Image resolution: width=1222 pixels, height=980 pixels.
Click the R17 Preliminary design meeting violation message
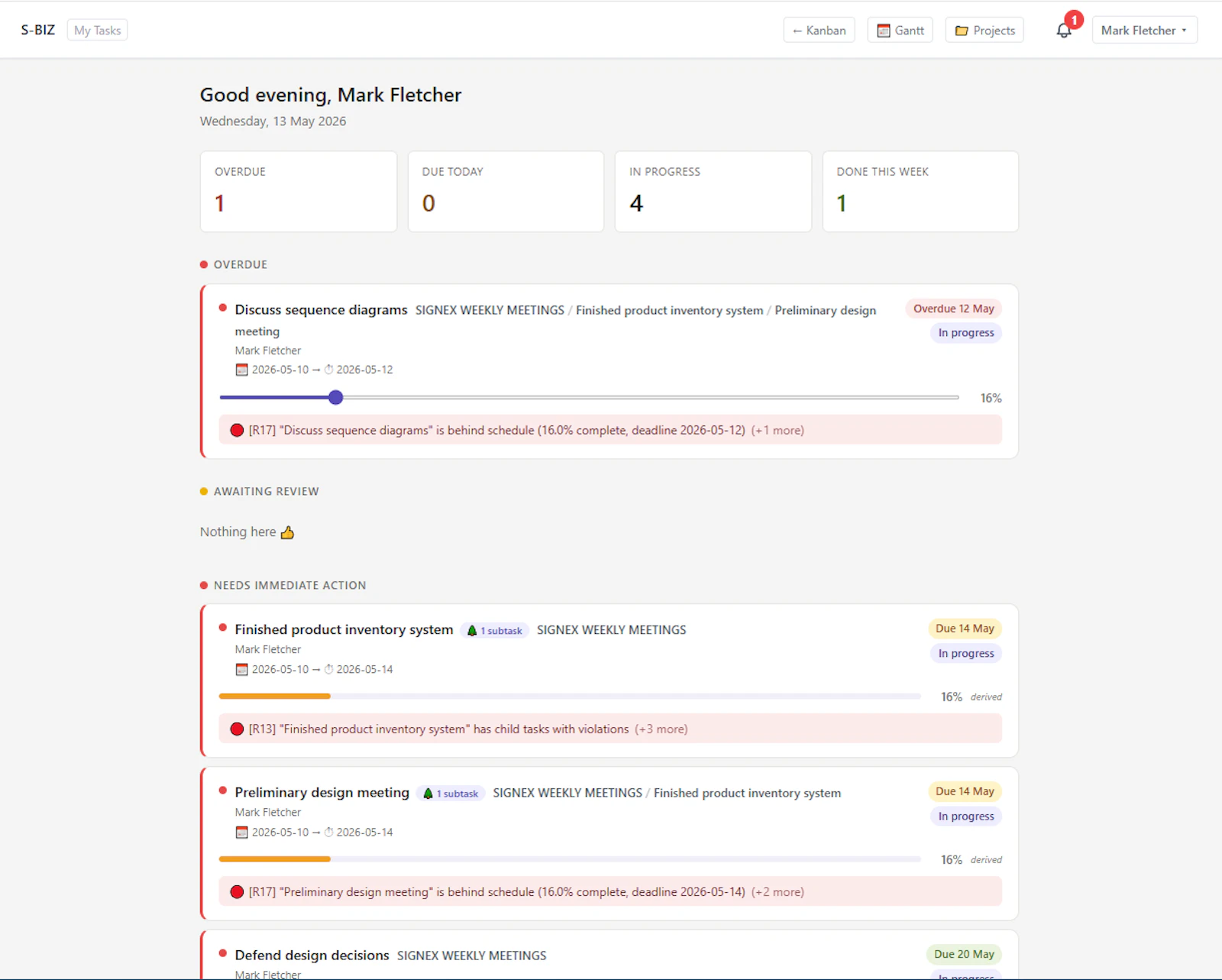[x=497, y=891]
